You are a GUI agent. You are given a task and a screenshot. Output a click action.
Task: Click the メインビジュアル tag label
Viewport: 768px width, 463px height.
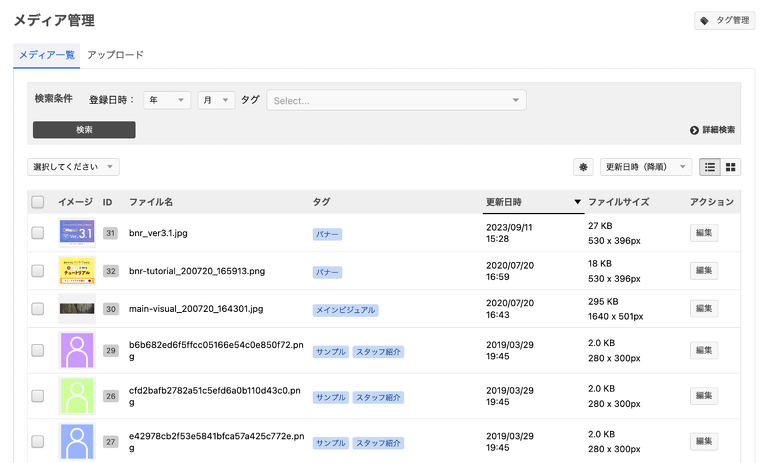coord(346,310)
